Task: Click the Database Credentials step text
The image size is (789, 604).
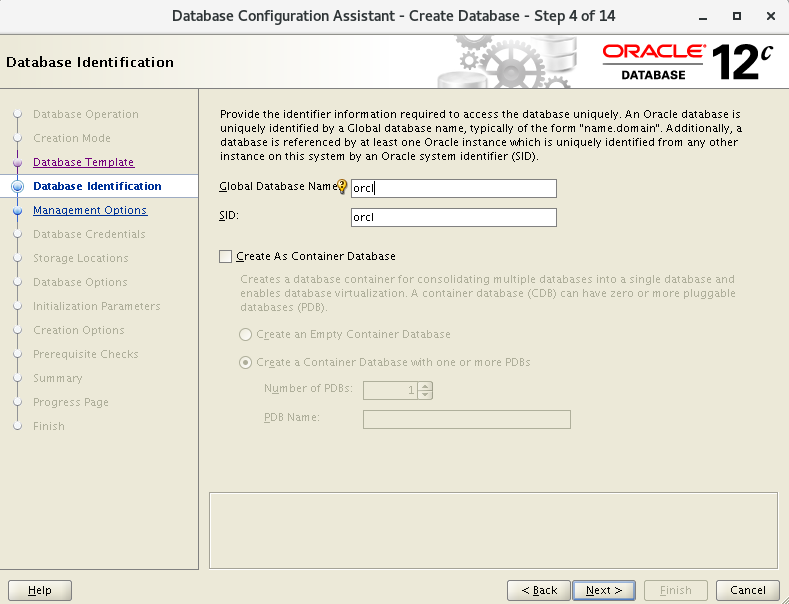Action: 89,234
